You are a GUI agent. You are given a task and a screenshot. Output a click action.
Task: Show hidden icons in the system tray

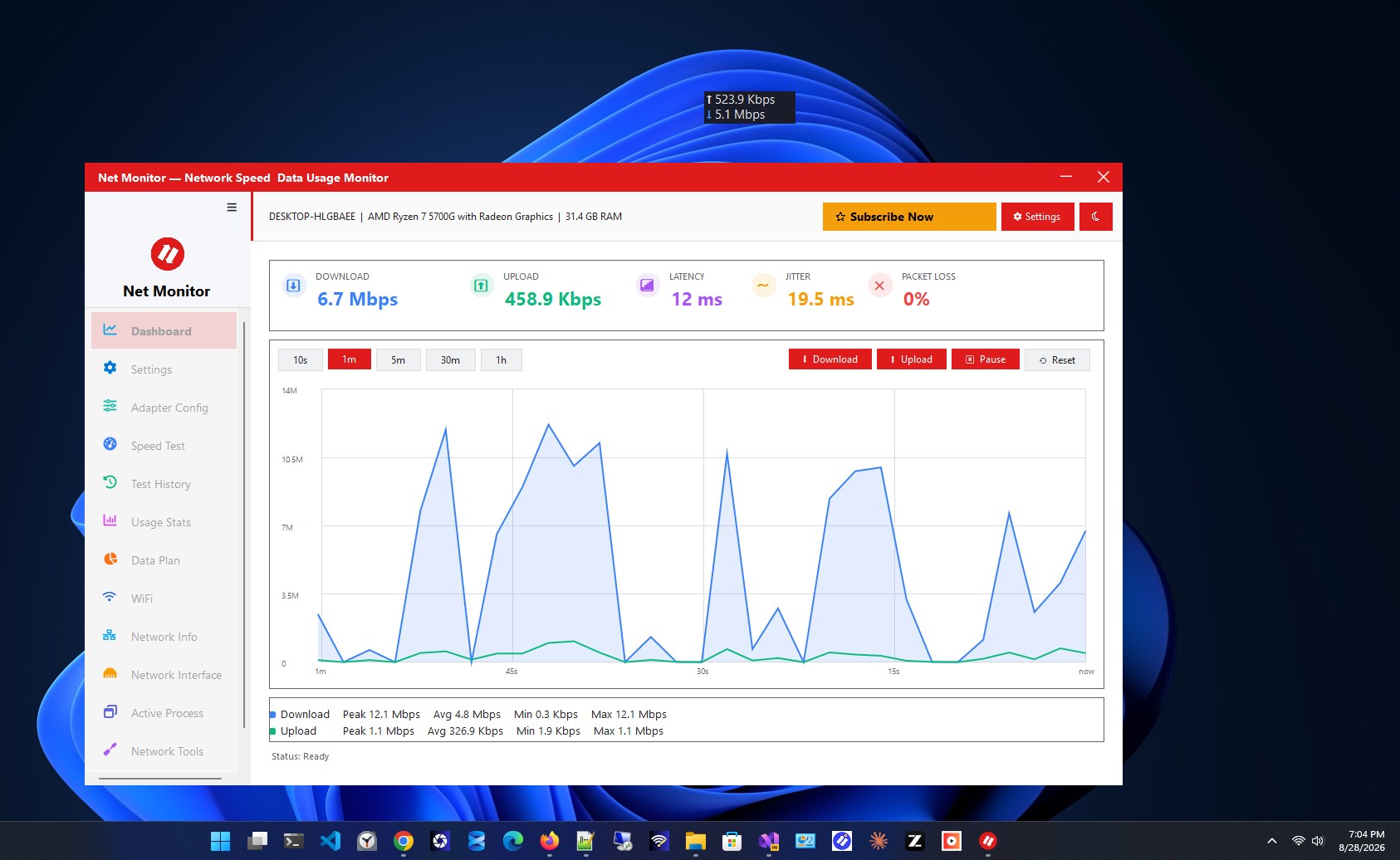click(1271, 841)
